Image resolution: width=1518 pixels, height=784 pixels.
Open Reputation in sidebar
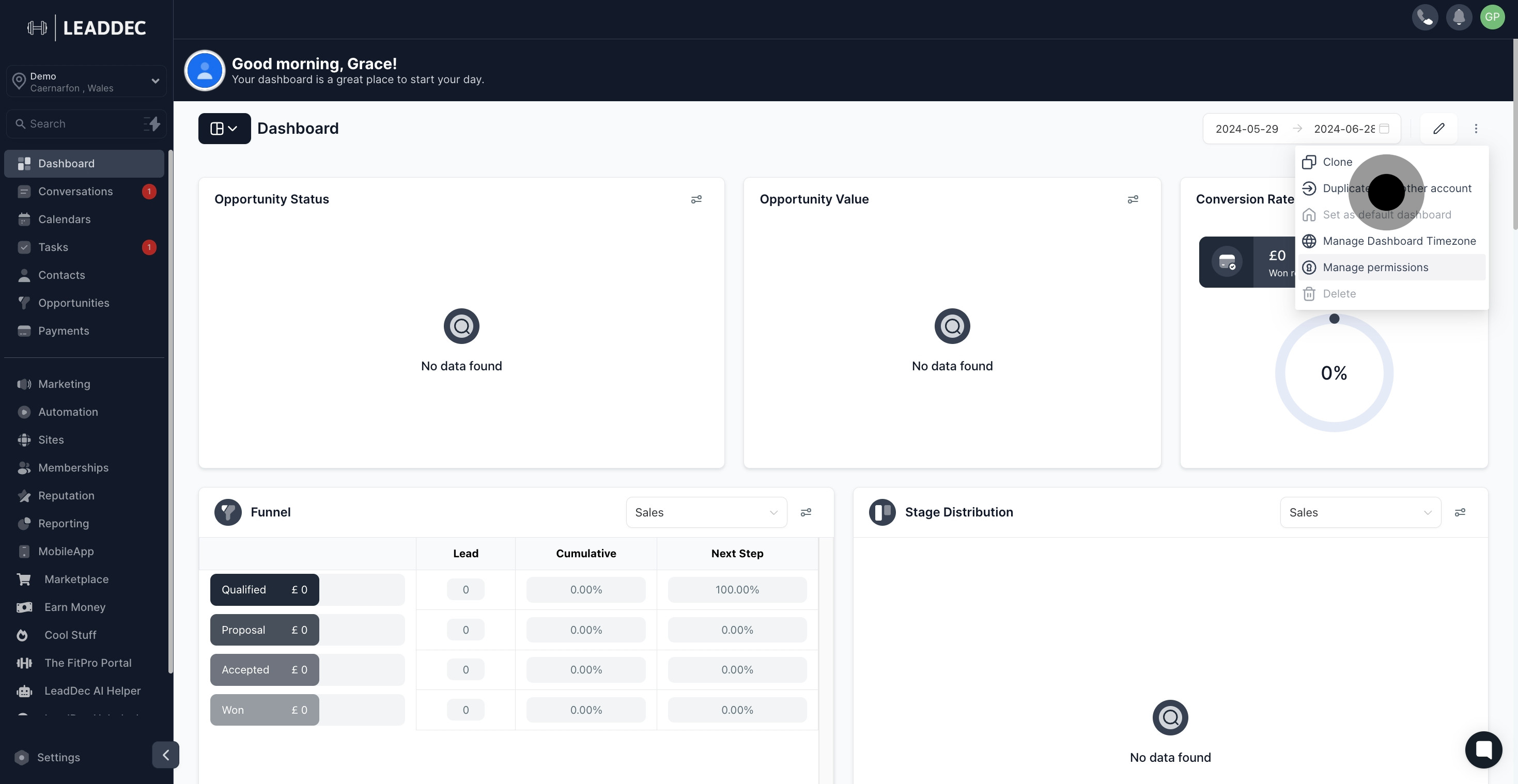84,495
